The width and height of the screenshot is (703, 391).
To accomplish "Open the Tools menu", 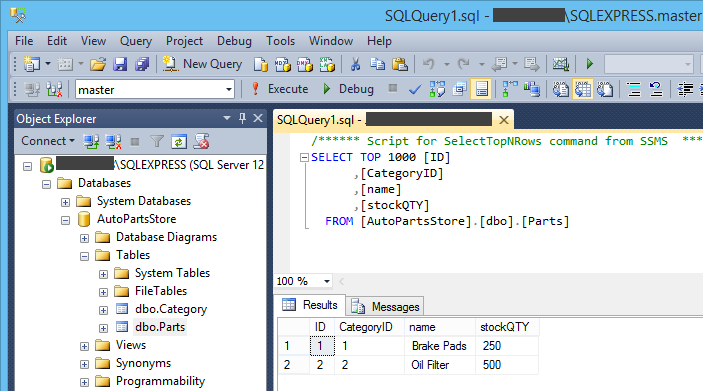I will tap(280, 41).
